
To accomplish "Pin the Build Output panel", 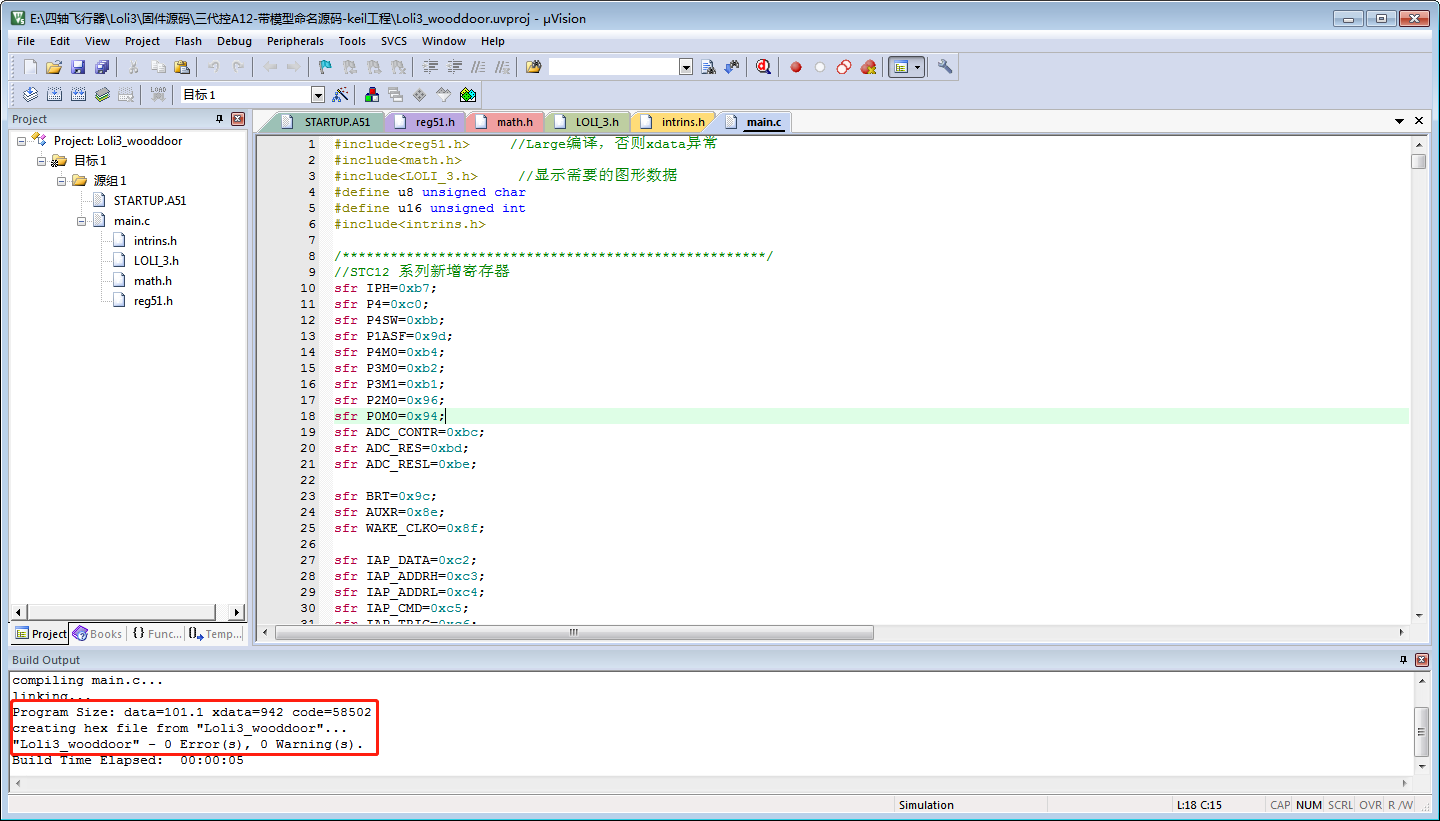I will point(1404,659).
